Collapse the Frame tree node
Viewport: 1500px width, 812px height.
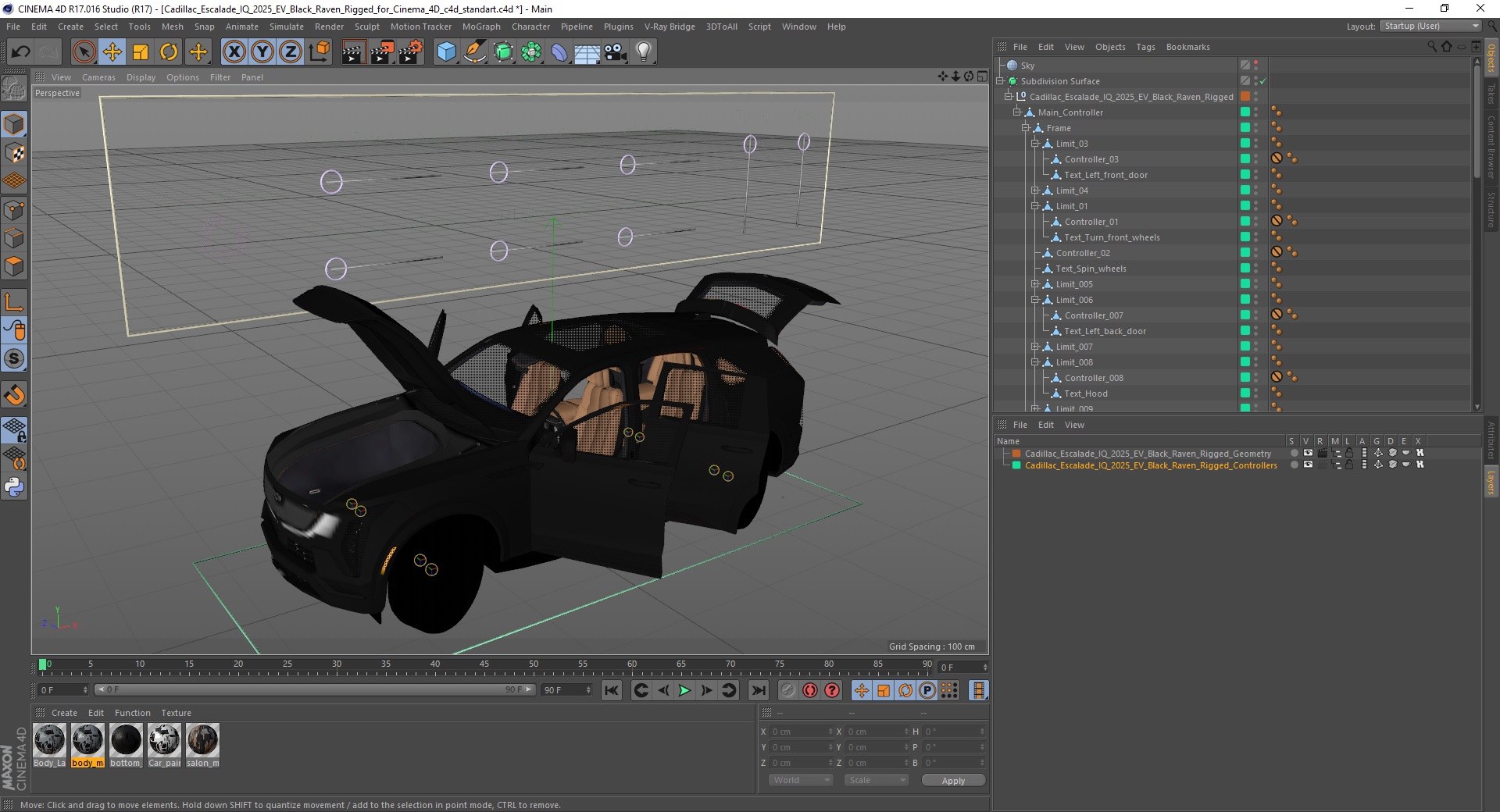coord(1026,128)
